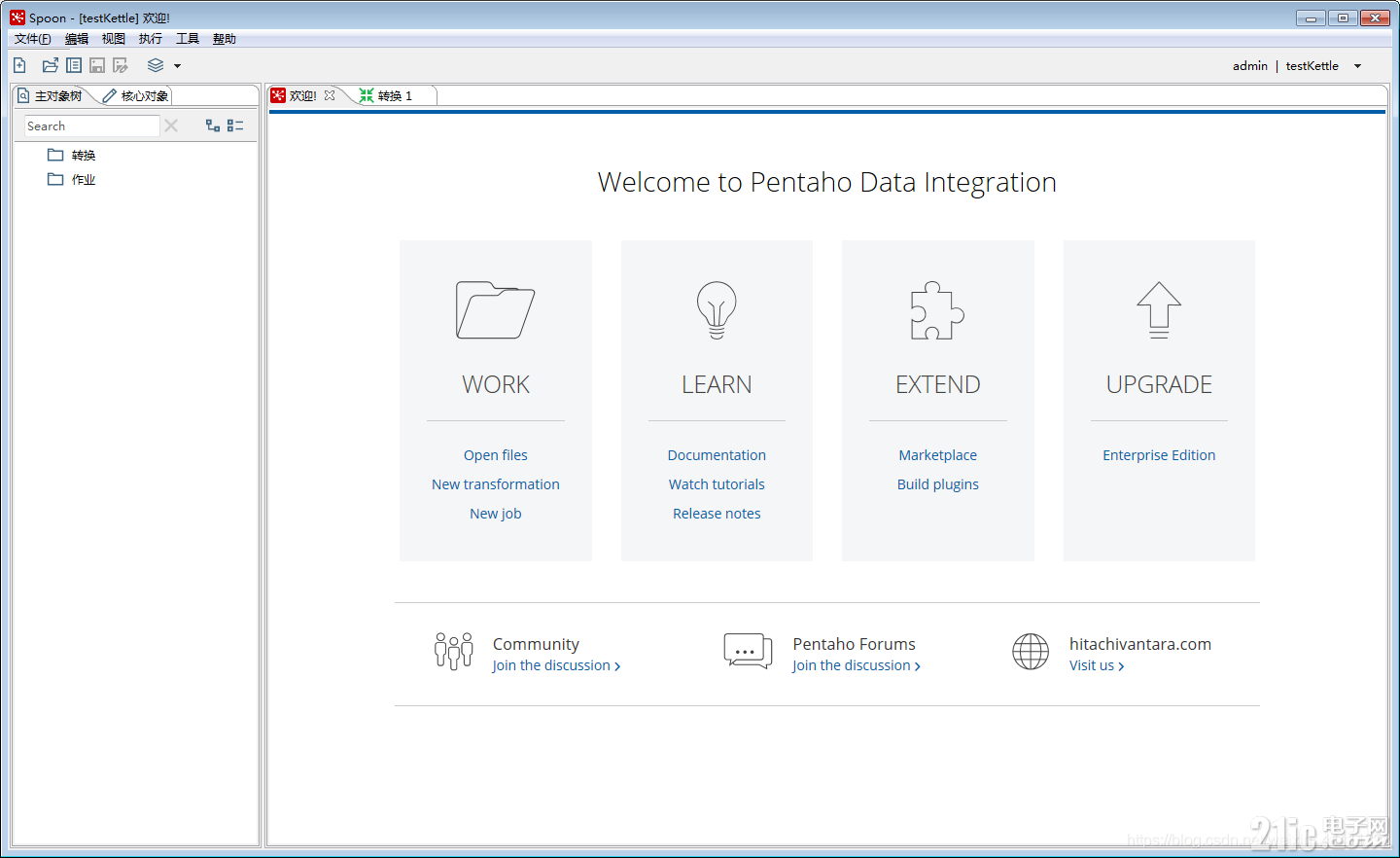Click the Pentaho Forums chat bubble icon
The height and width of the screenshot is (858, 1400).
(748, 651)
